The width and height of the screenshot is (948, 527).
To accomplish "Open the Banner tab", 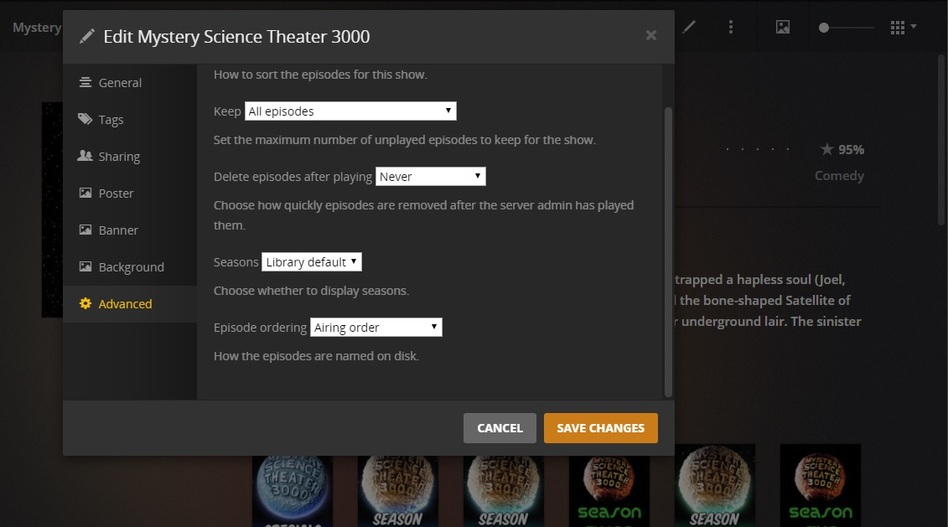I will click(130, 230).
